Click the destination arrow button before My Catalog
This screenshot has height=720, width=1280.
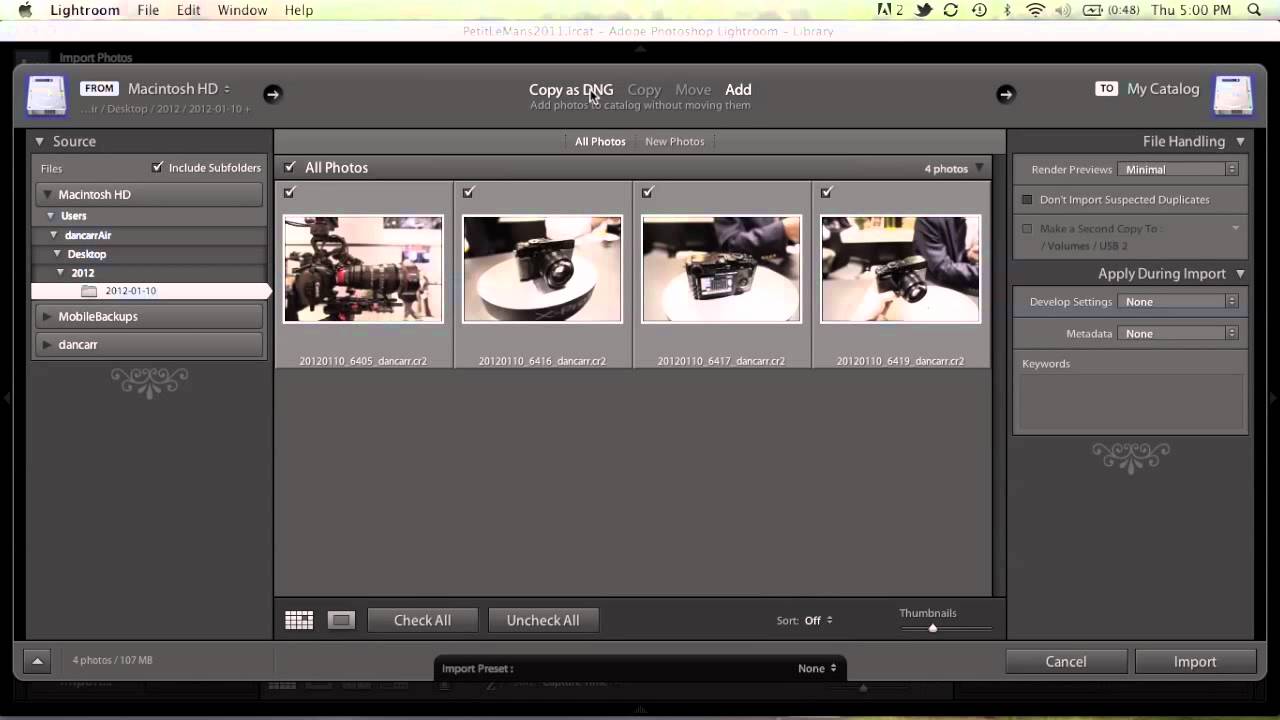[x=1005, y=94]
